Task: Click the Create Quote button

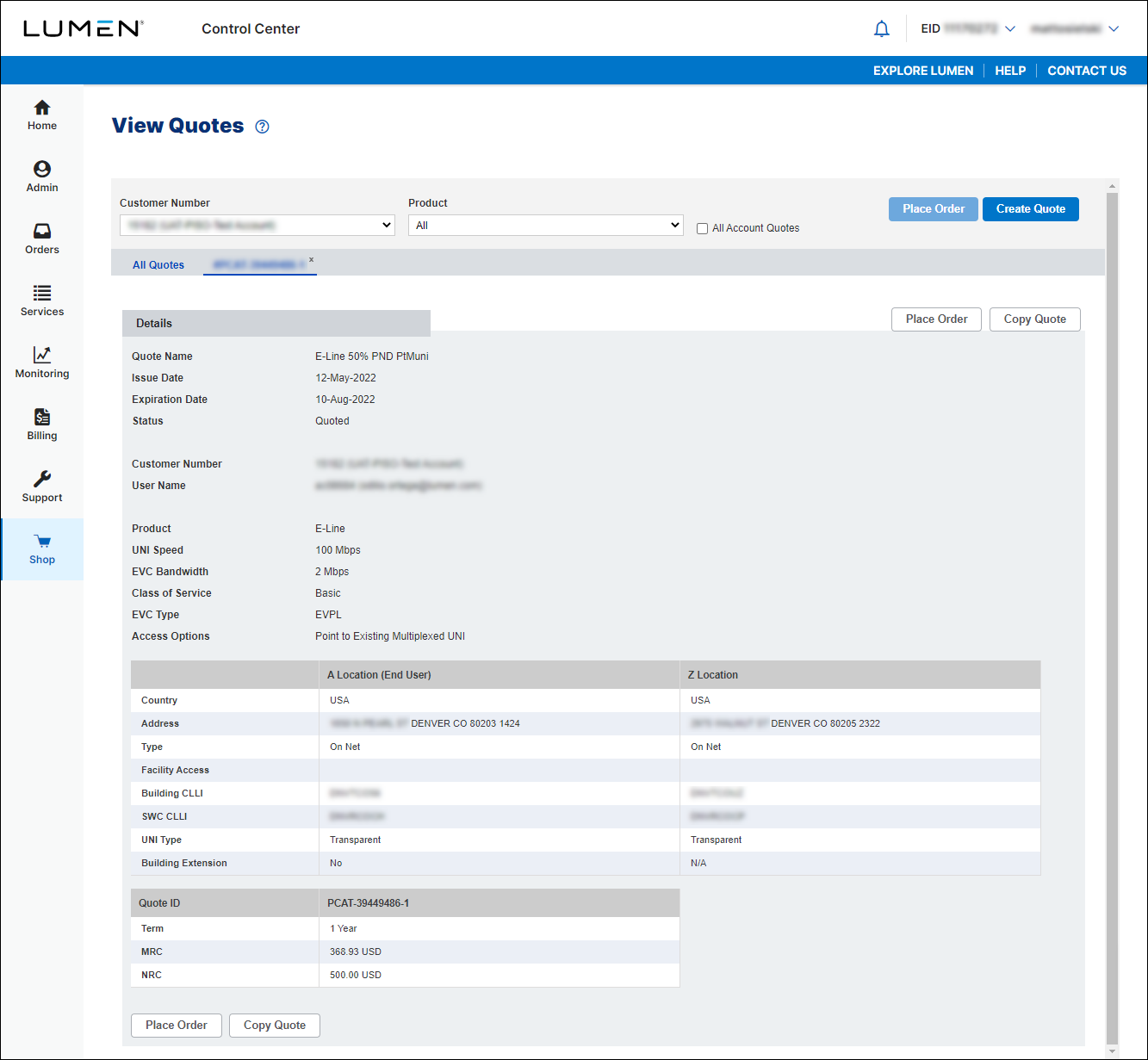Action: [x=1031, y=209]
